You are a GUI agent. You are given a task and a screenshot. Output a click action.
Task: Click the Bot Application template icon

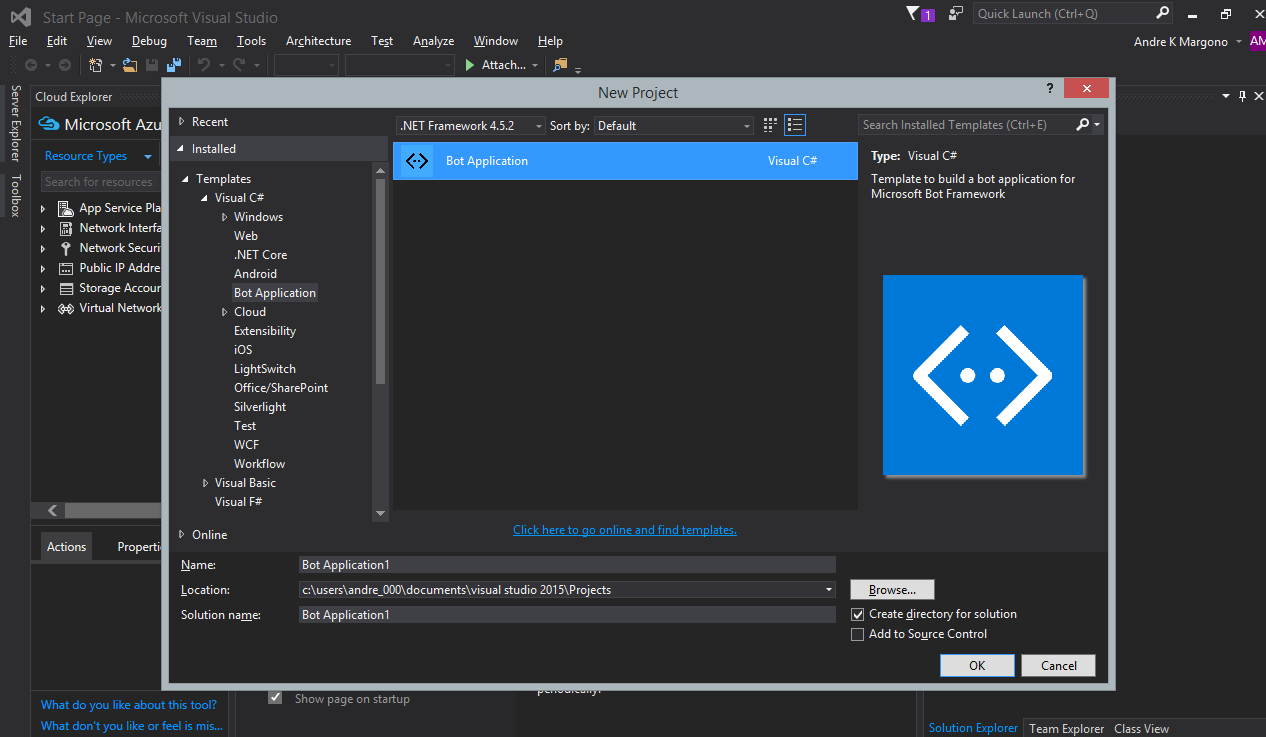tap(417, 161)
